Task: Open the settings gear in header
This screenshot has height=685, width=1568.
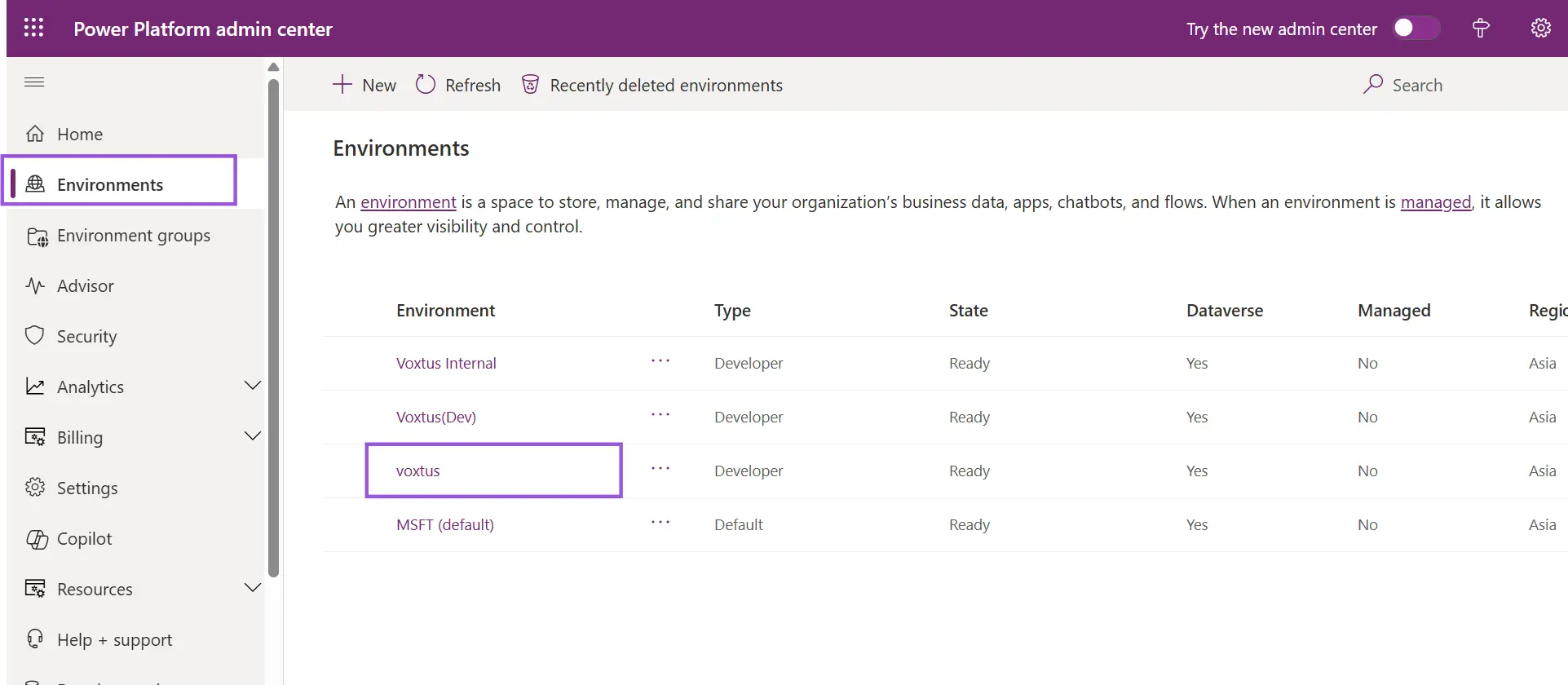Action: [x=1540, y=29]
